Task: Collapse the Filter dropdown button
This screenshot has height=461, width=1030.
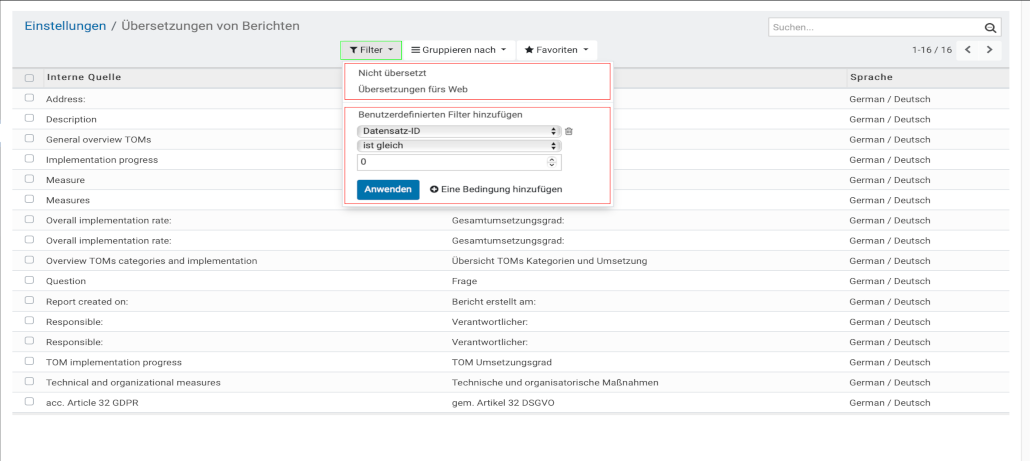Action: [370, 49]
